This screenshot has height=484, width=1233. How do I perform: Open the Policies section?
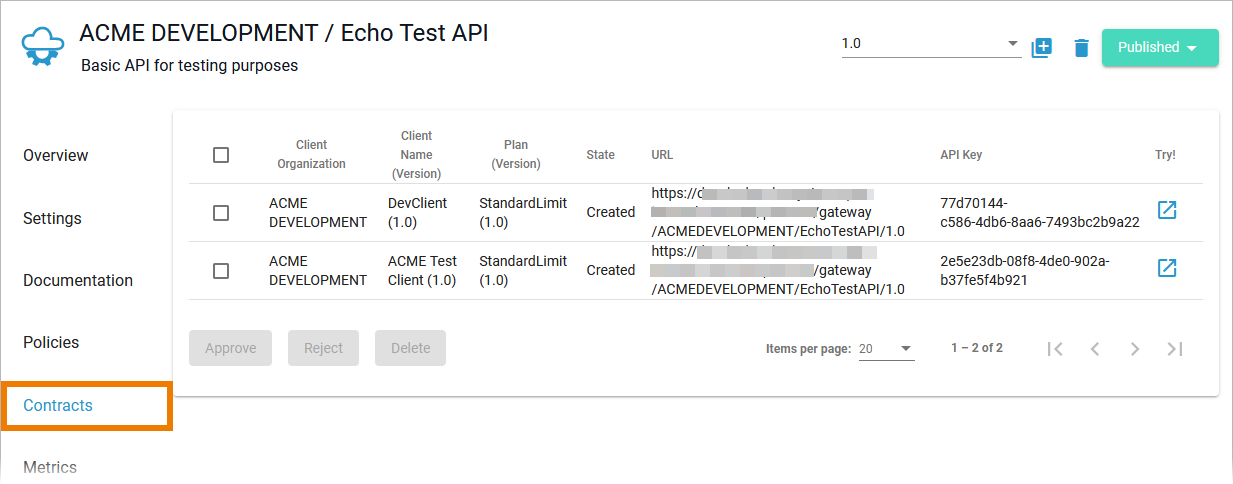51,343
